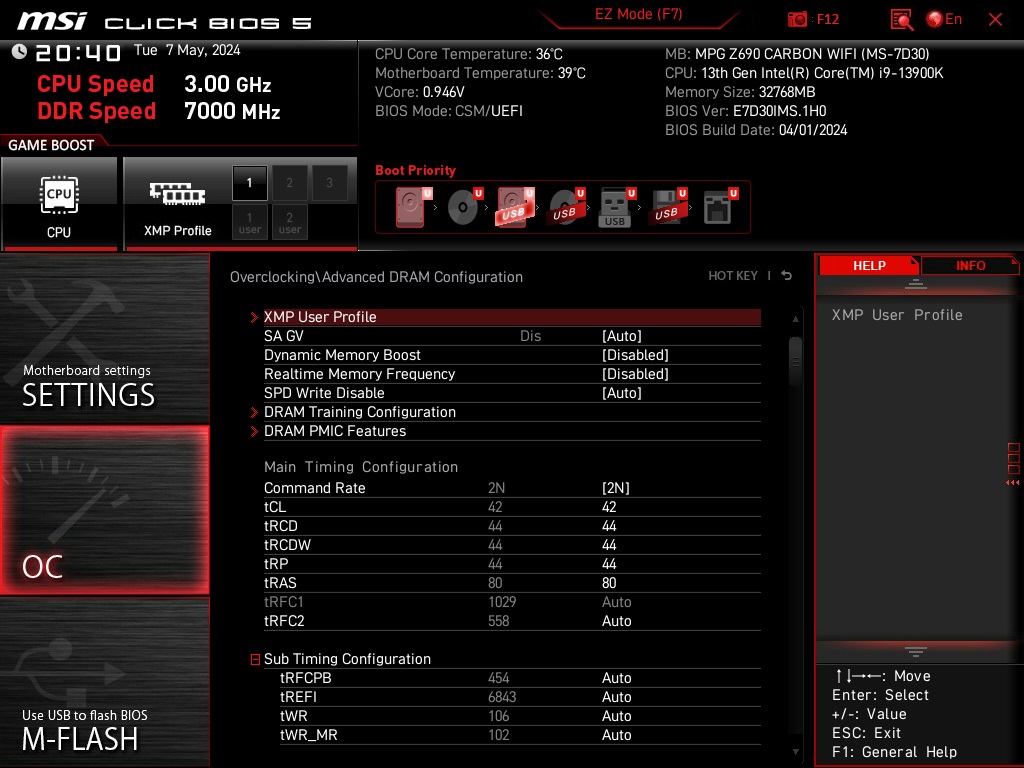
Task: Select XMP profile 1
Action: 249,183
